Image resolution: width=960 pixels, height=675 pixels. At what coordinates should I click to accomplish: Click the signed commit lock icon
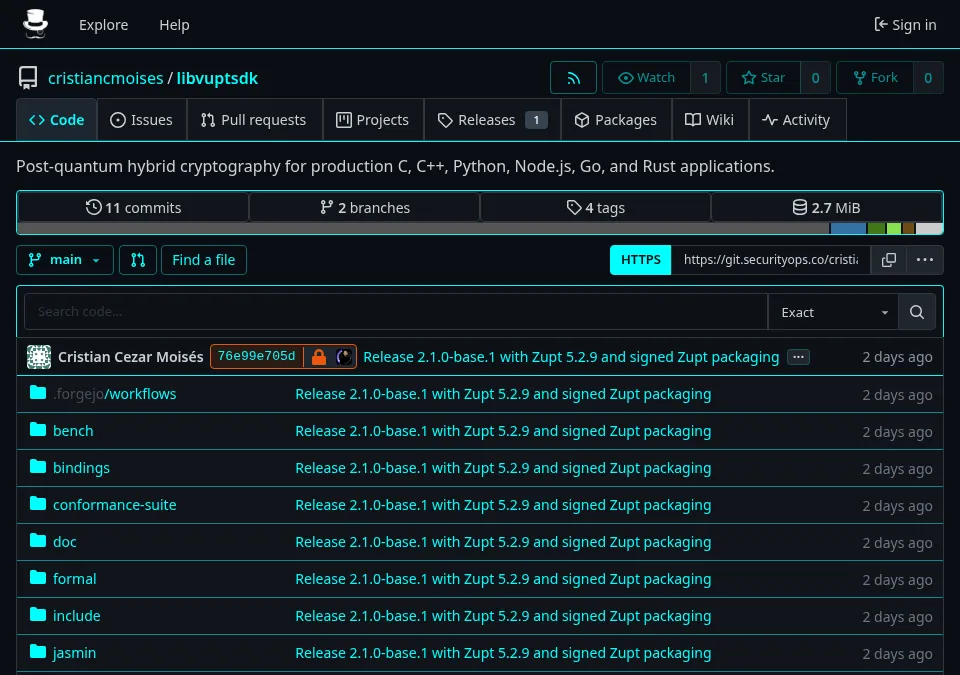point(318,357)
